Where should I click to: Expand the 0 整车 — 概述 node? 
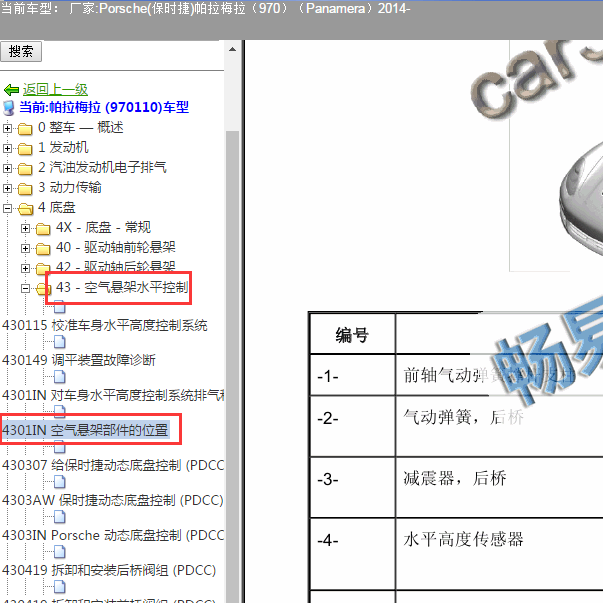7,128
